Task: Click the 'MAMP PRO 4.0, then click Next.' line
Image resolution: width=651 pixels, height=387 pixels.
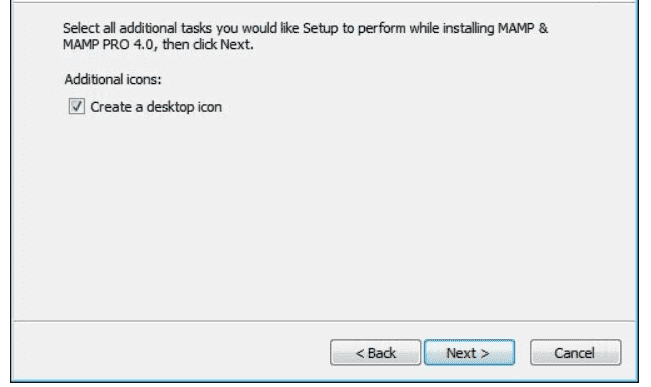Action: (158, 44)
